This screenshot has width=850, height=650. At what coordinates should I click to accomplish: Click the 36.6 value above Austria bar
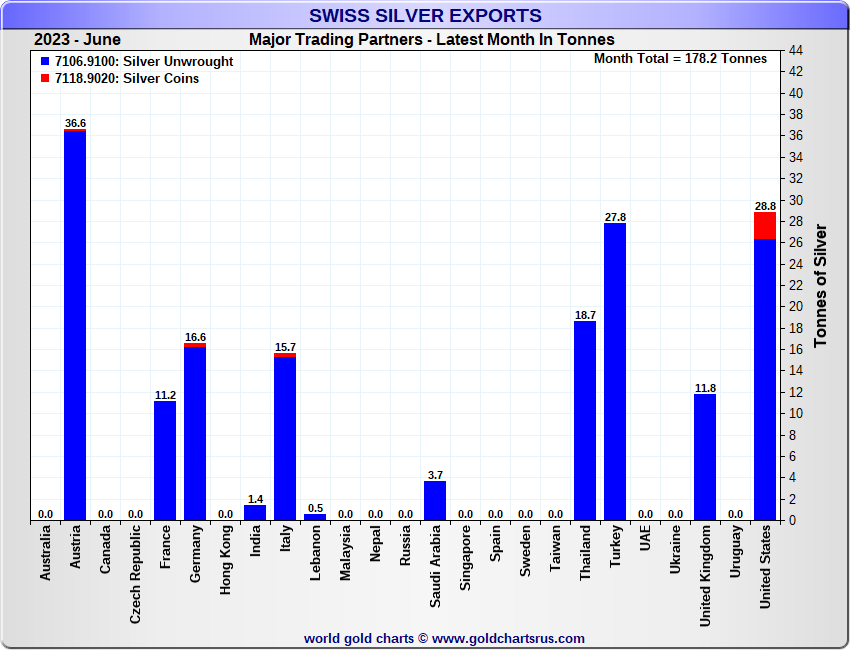pos(75,124)
